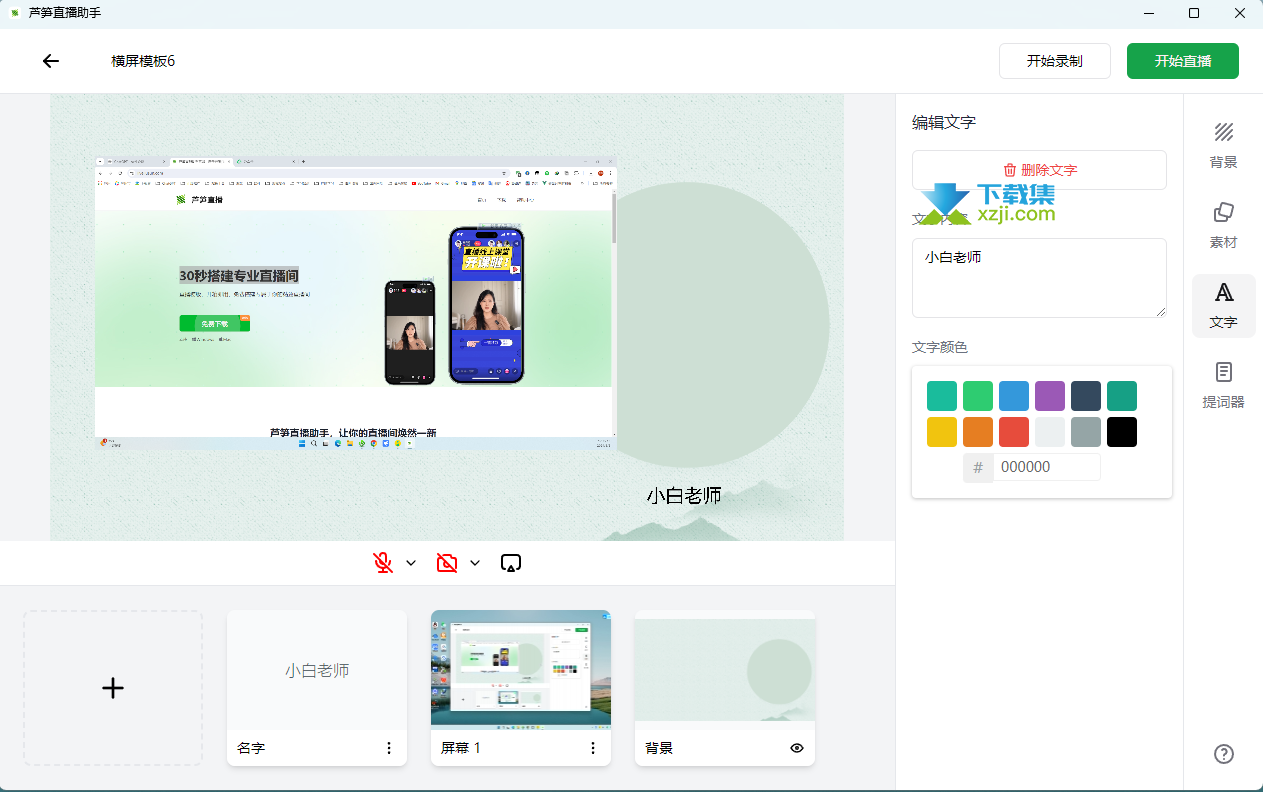Toggle the disabled camera icon
Image resolution: width=1263 pixels, height=792 pixels.
pyautogui.click(x=447, y=563)
